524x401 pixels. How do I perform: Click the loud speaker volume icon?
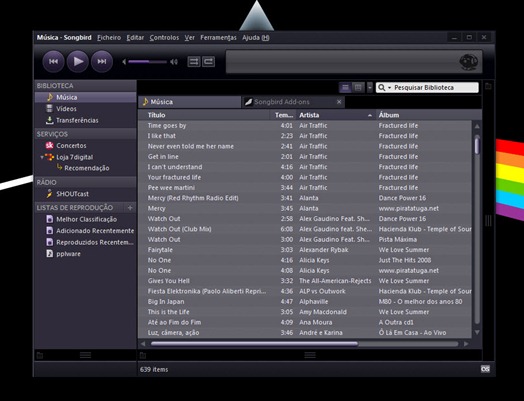174,61
